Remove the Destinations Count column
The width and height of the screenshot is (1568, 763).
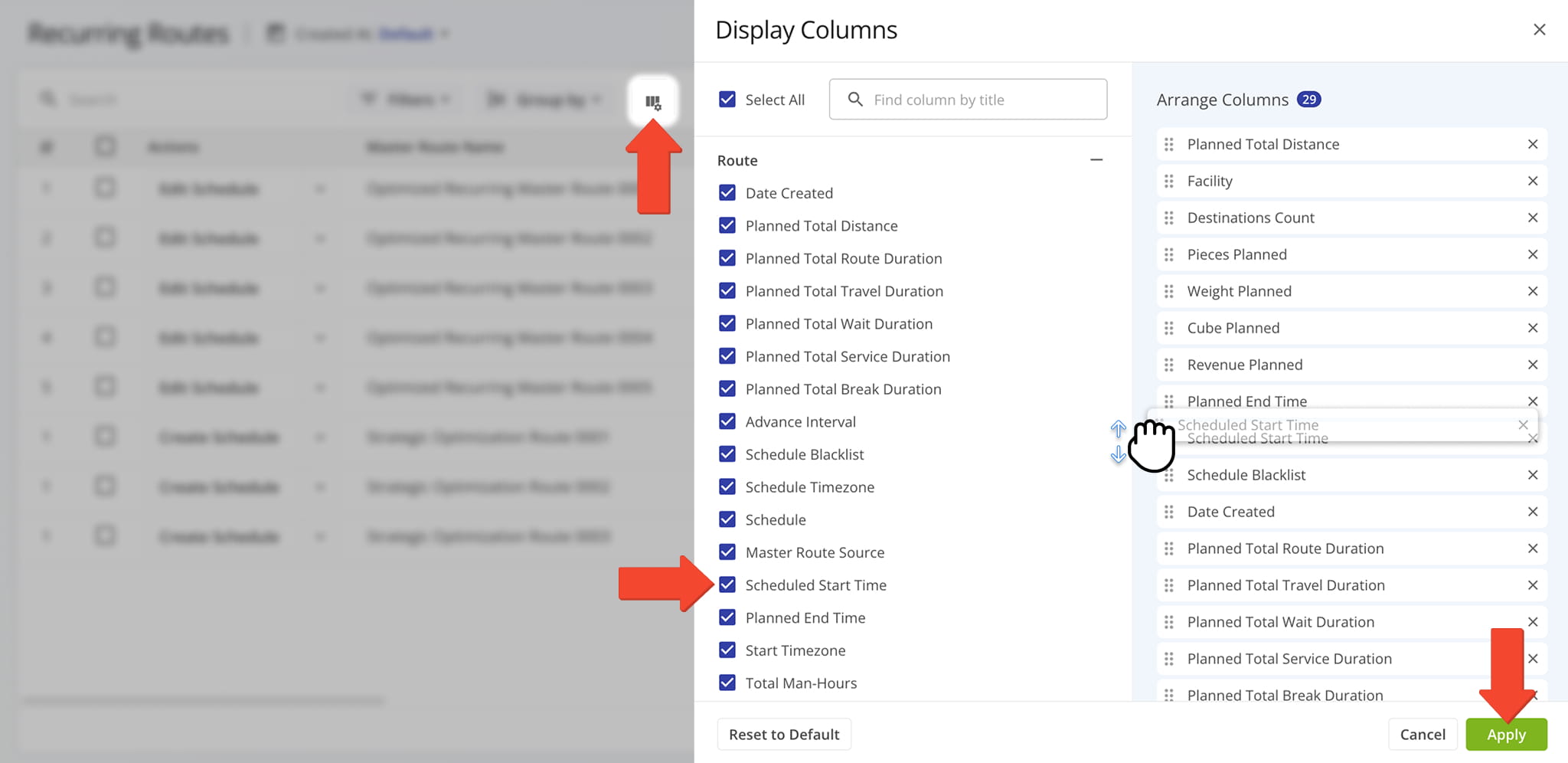pos(1534,218)
